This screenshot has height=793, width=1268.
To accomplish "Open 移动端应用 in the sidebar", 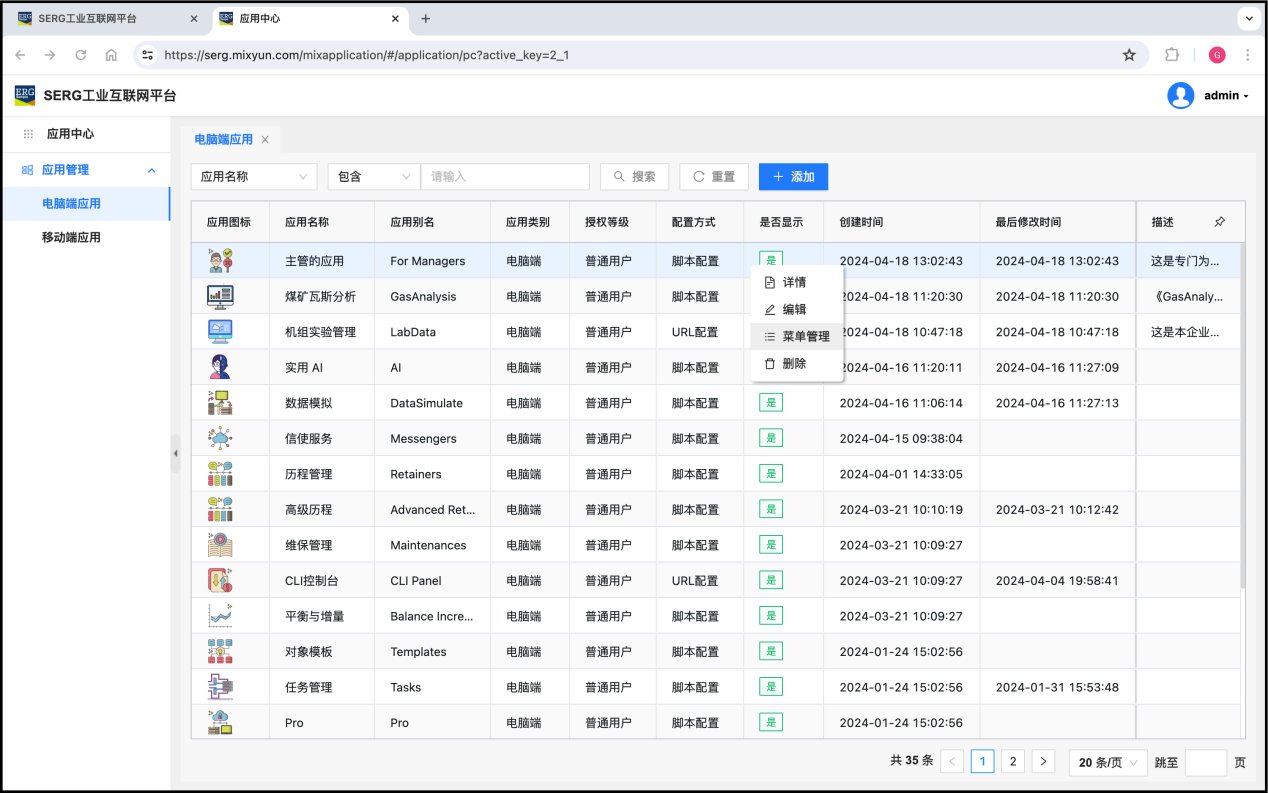I will (x=71, y=237).
